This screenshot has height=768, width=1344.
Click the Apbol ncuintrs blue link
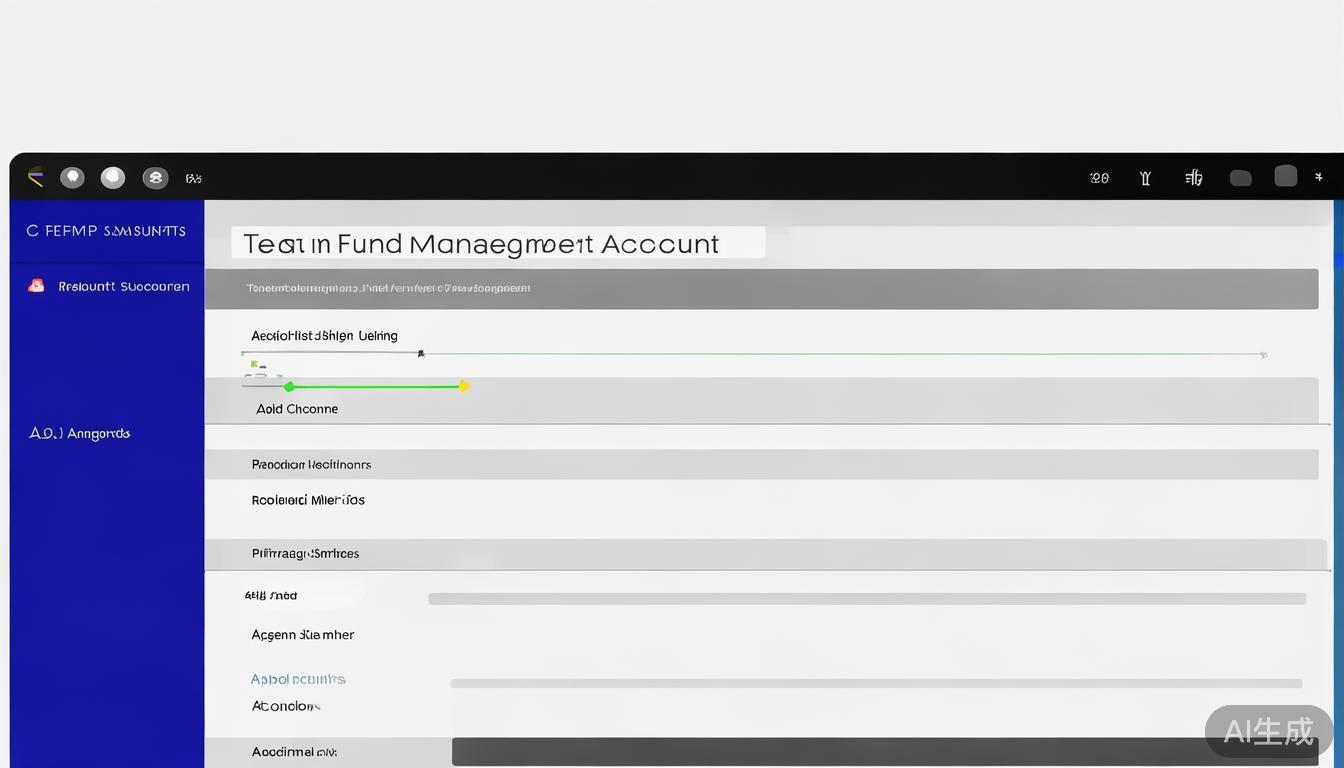pos(297,679)
